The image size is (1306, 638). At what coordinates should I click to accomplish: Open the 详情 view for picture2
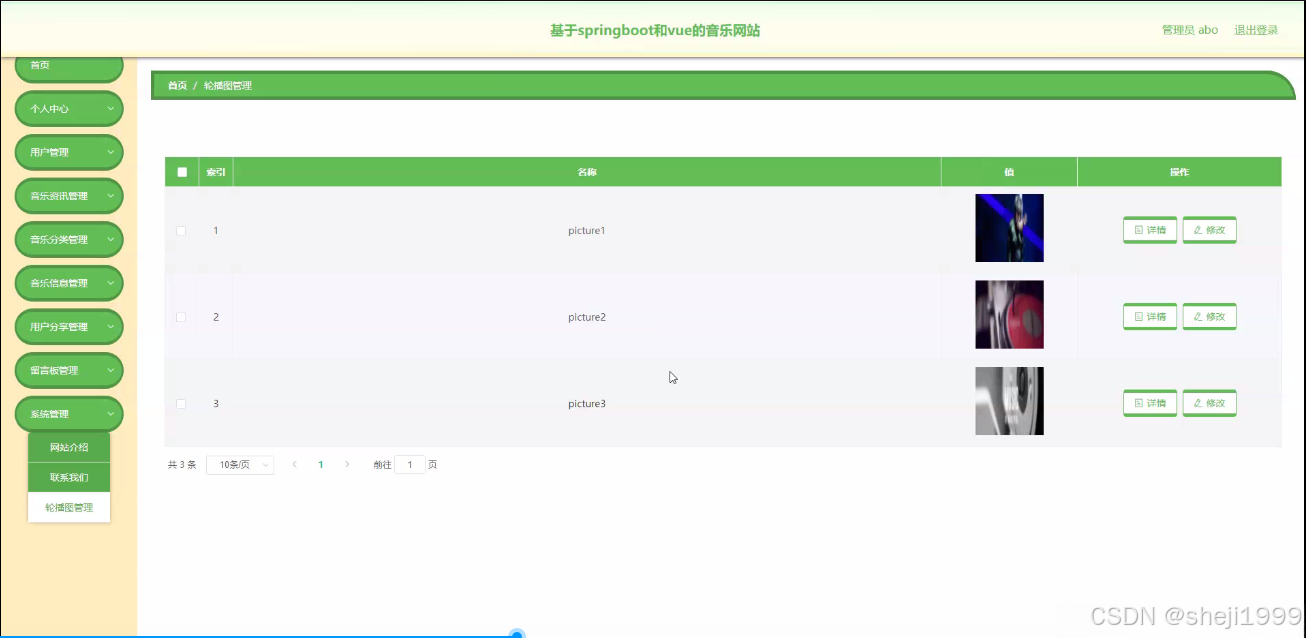(x=1149, y=316)
